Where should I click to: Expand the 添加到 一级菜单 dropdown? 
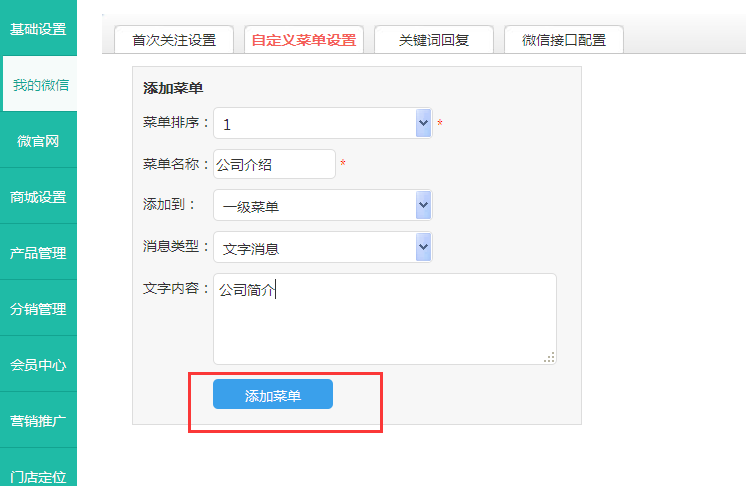323,206
